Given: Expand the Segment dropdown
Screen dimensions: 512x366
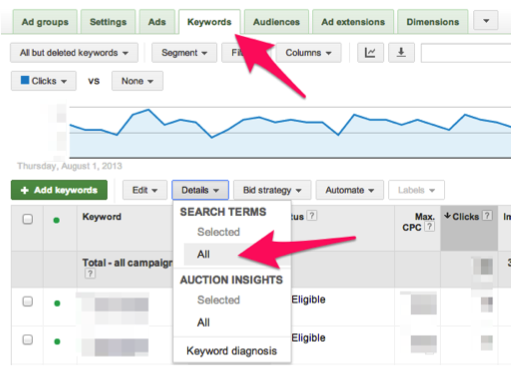Looking at the screenshot, I should point(184,53).
